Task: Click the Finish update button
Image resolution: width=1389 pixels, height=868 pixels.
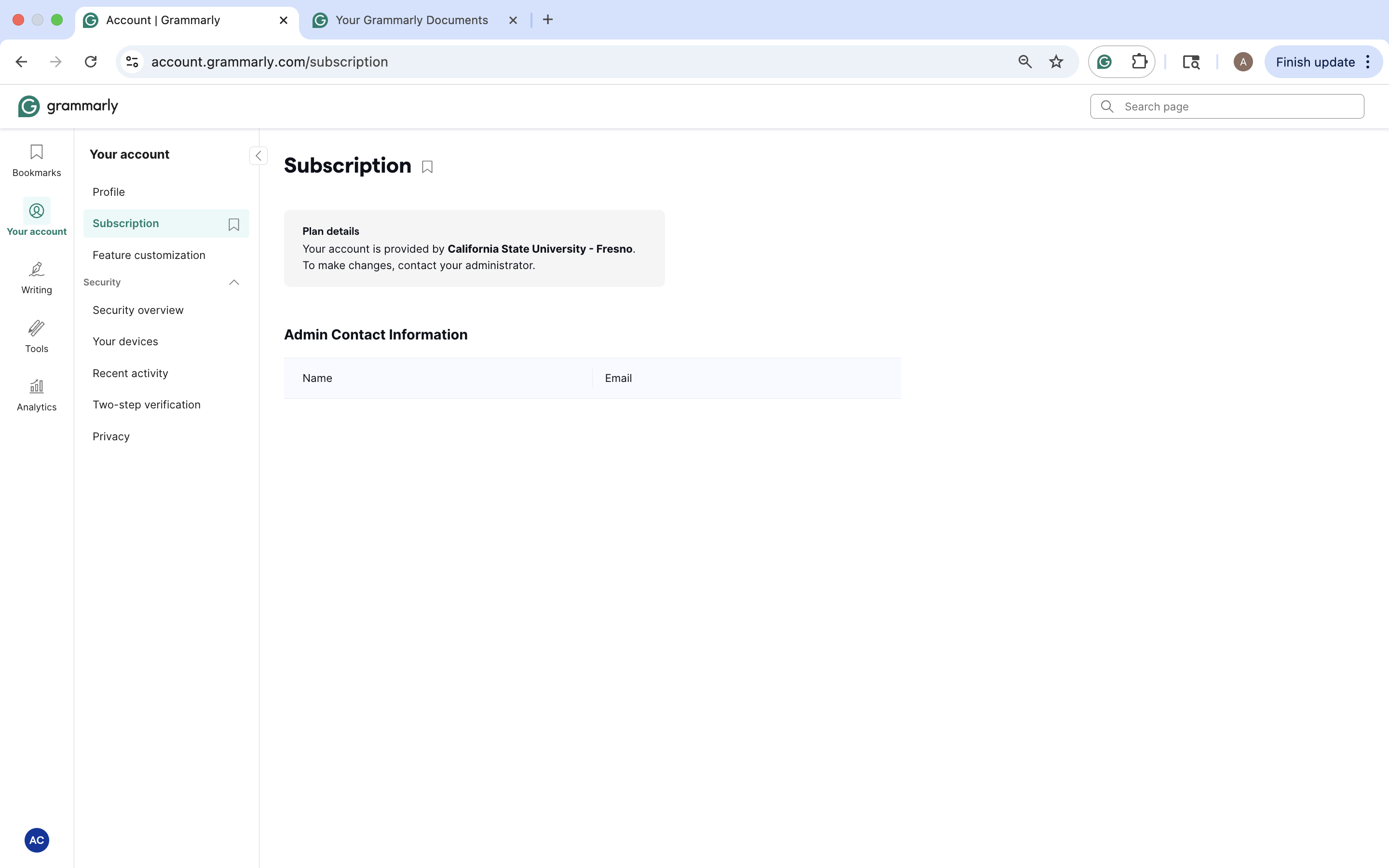Action: (1315, 61)
